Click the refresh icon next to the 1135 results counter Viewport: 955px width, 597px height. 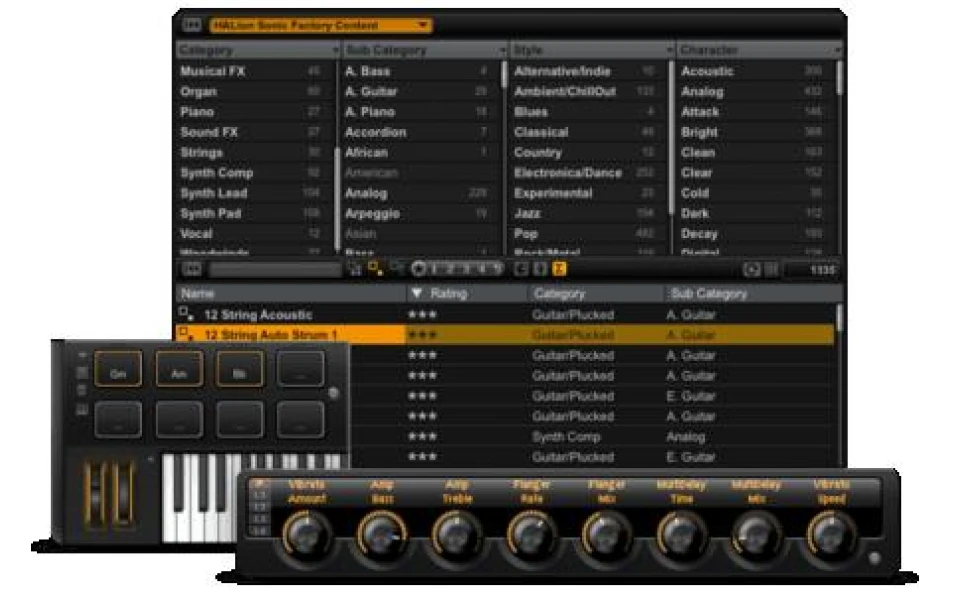click(752, 270)
